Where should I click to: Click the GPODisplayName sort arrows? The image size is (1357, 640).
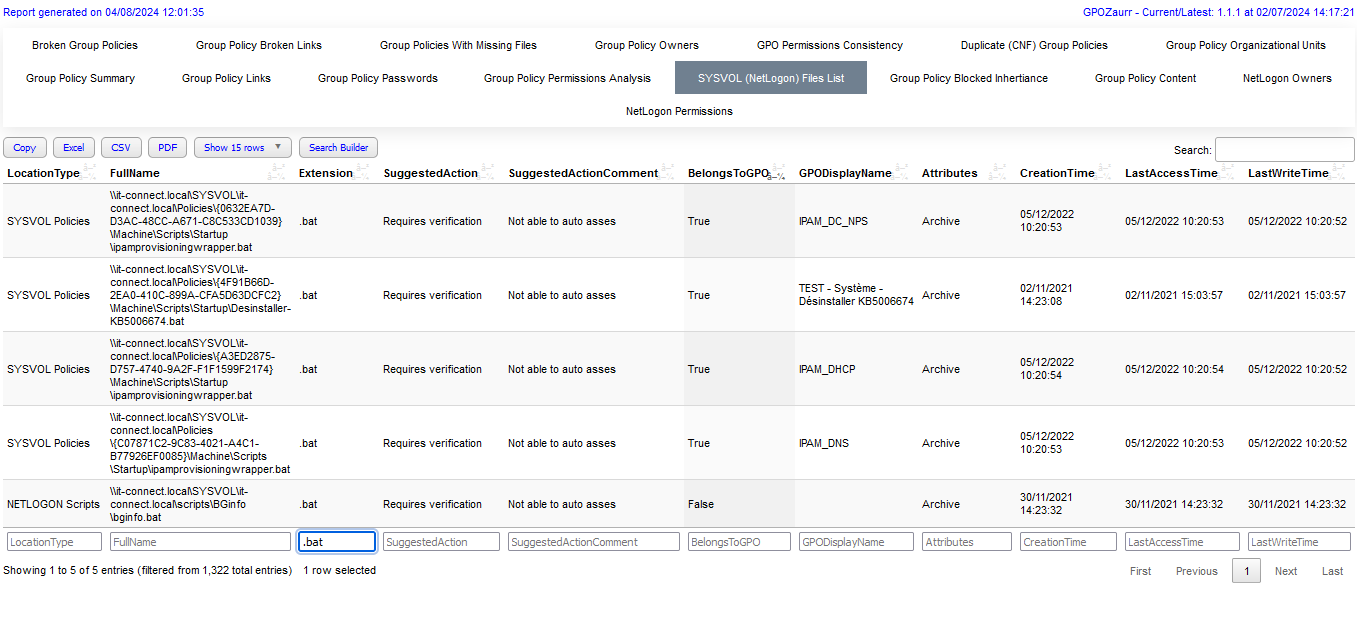tap(901, 172)
